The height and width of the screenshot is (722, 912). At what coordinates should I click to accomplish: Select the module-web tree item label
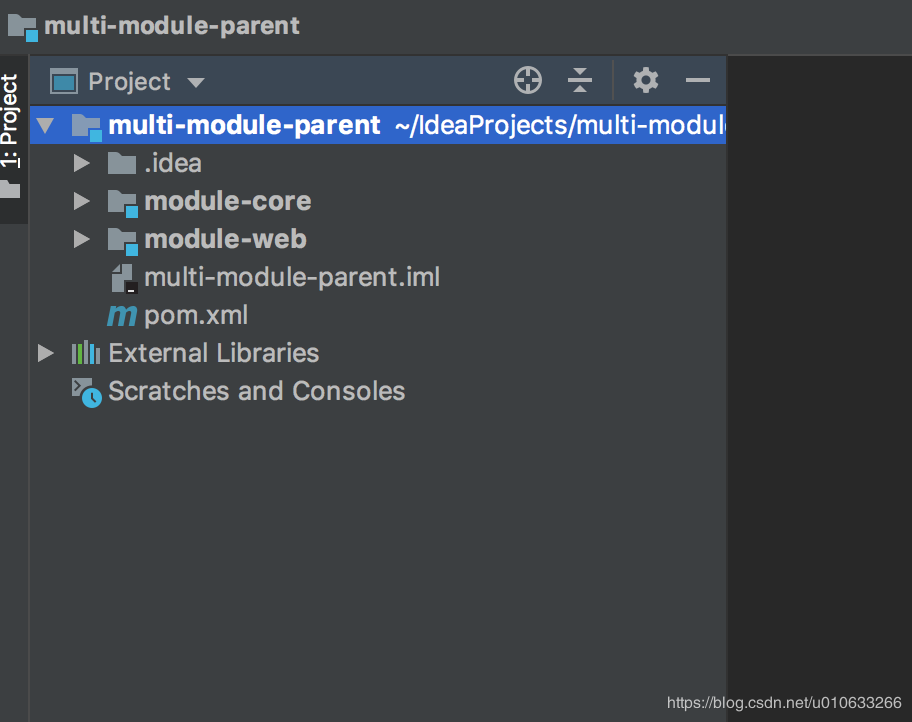[225, 240]
